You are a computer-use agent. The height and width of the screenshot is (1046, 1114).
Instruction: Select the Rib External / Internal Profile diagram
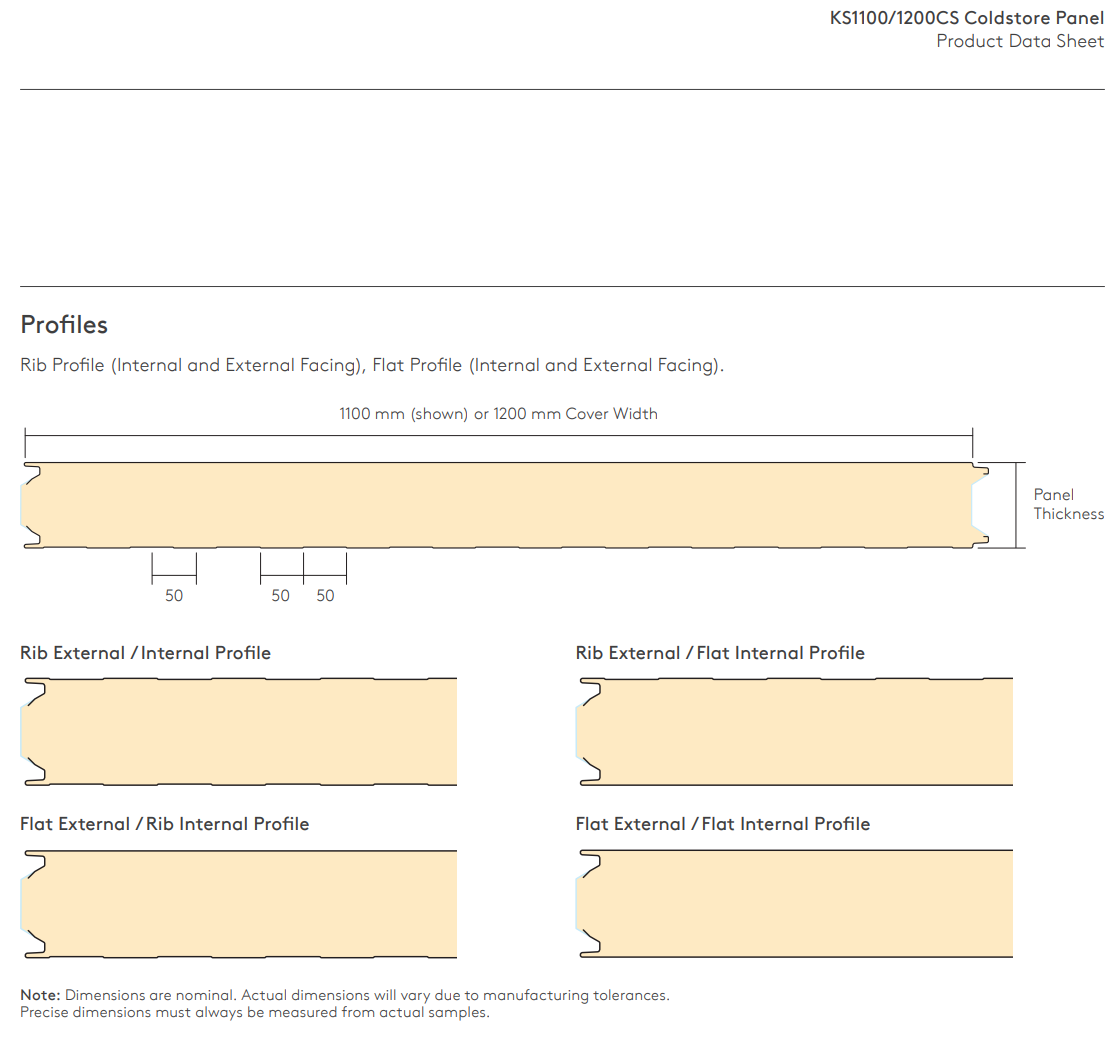coord(240,730)
